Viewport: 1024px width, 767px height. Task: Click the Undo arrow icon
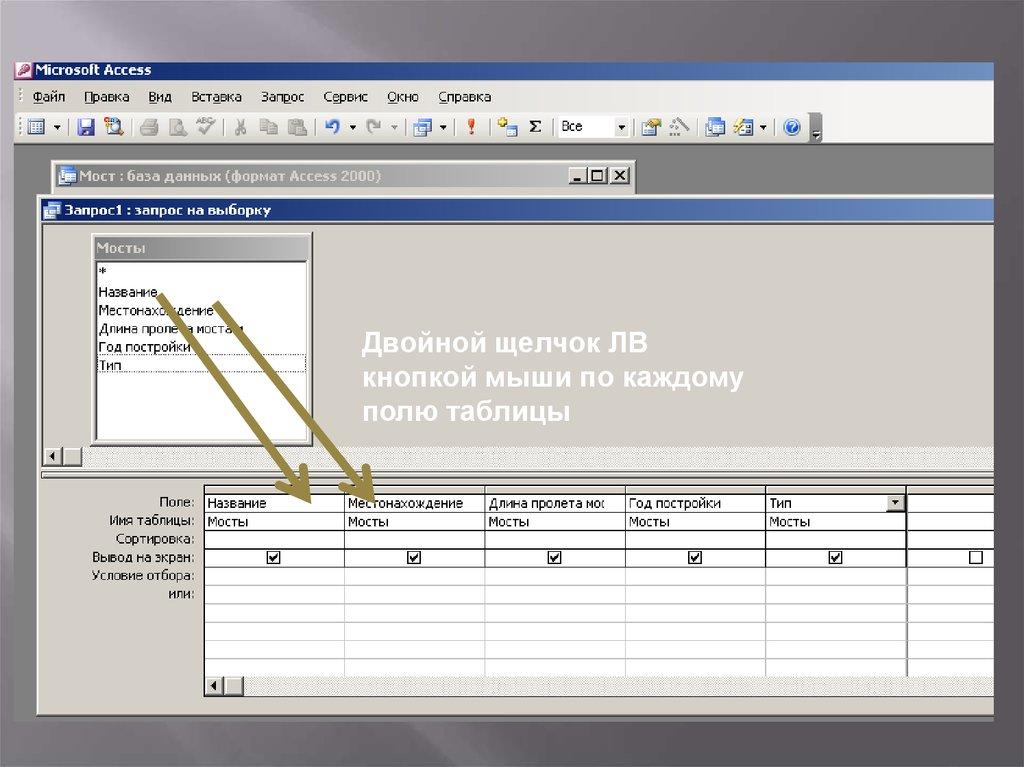332,127
